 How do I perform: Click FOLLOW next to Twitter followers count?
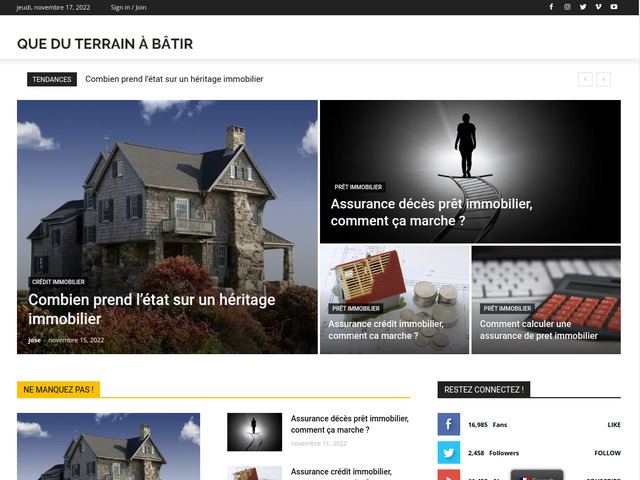607,453
